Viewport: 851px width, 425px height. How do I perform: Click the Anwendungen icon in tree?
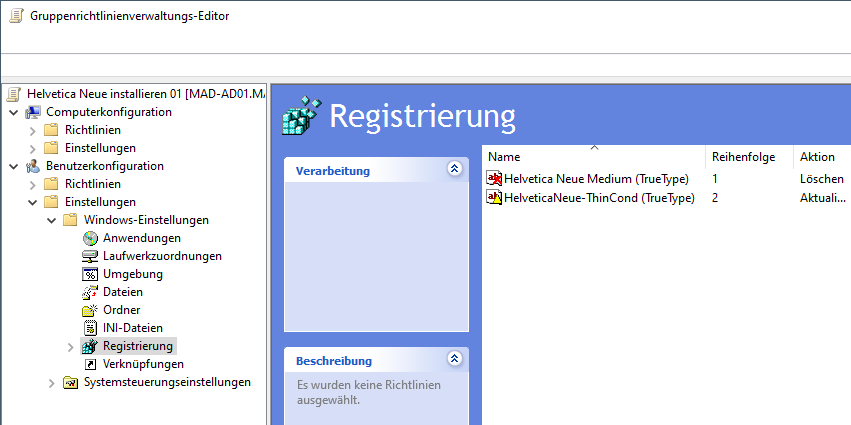pos(90,238)
